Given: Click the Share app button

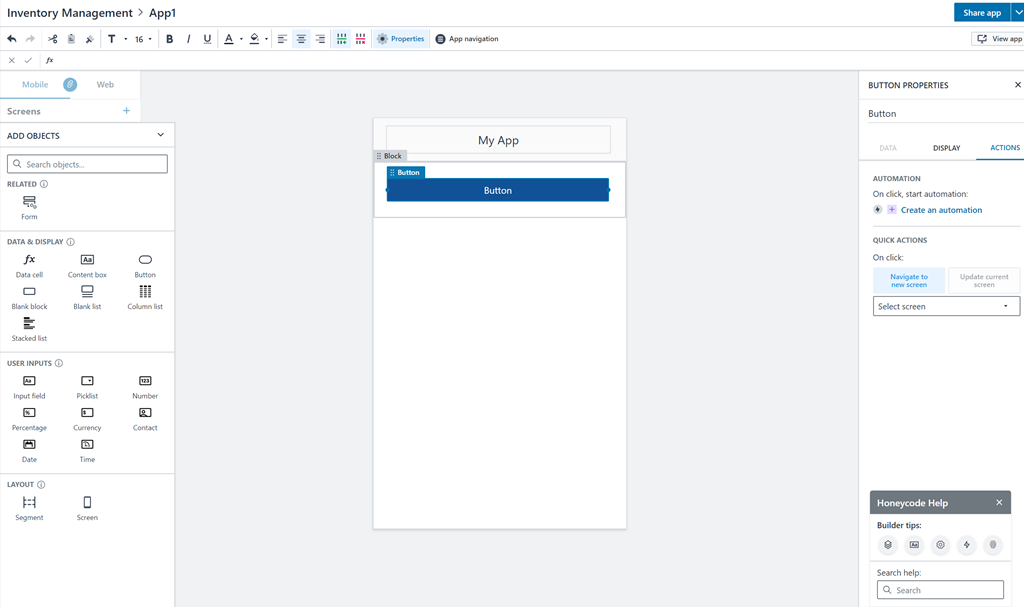Looking at the screenshot, I should (981, 13).
